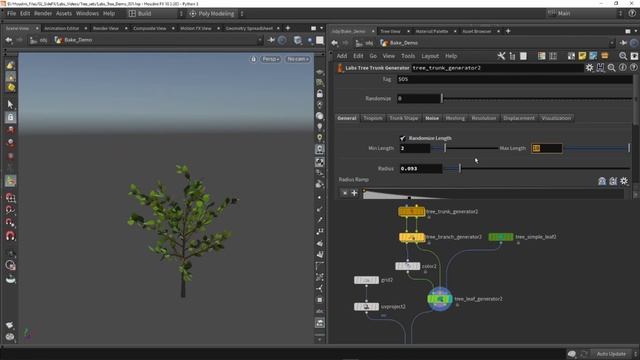This screenshot has width=640, height=360.
Task: Open the Persp camera view dropdown
Action: point(271,59)
